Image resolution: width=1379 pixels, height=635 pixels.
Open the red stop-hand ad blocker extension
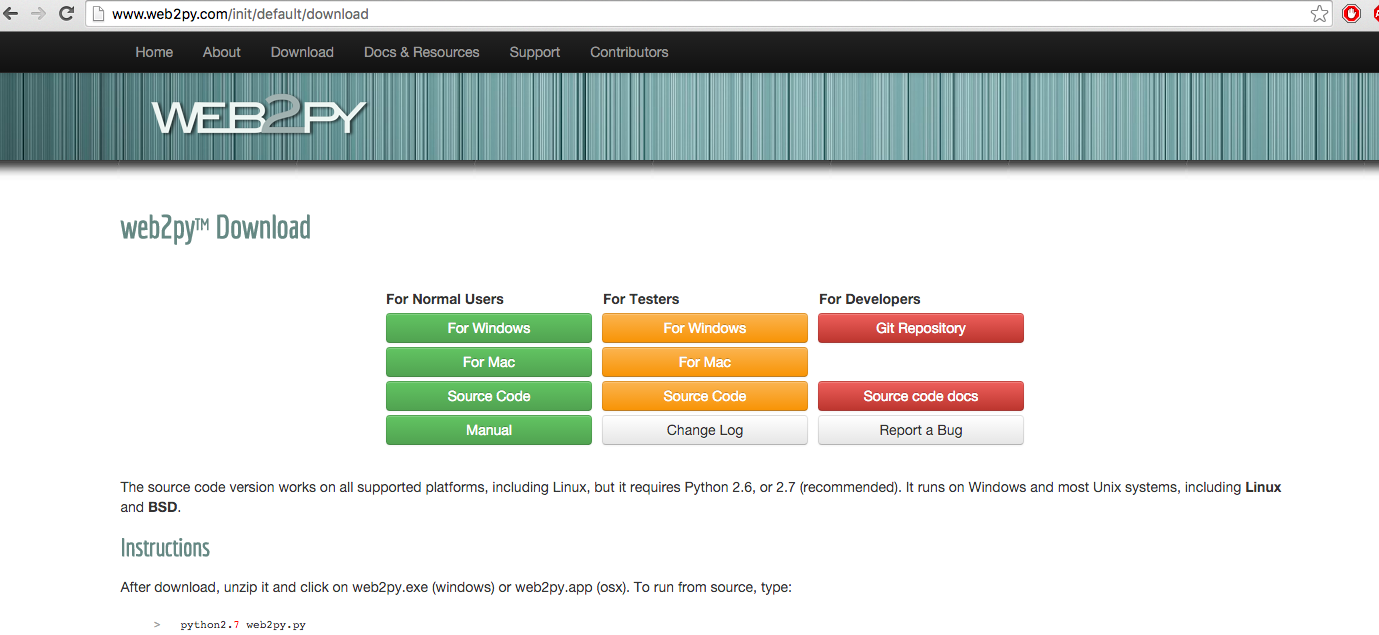click(1351, 14)
